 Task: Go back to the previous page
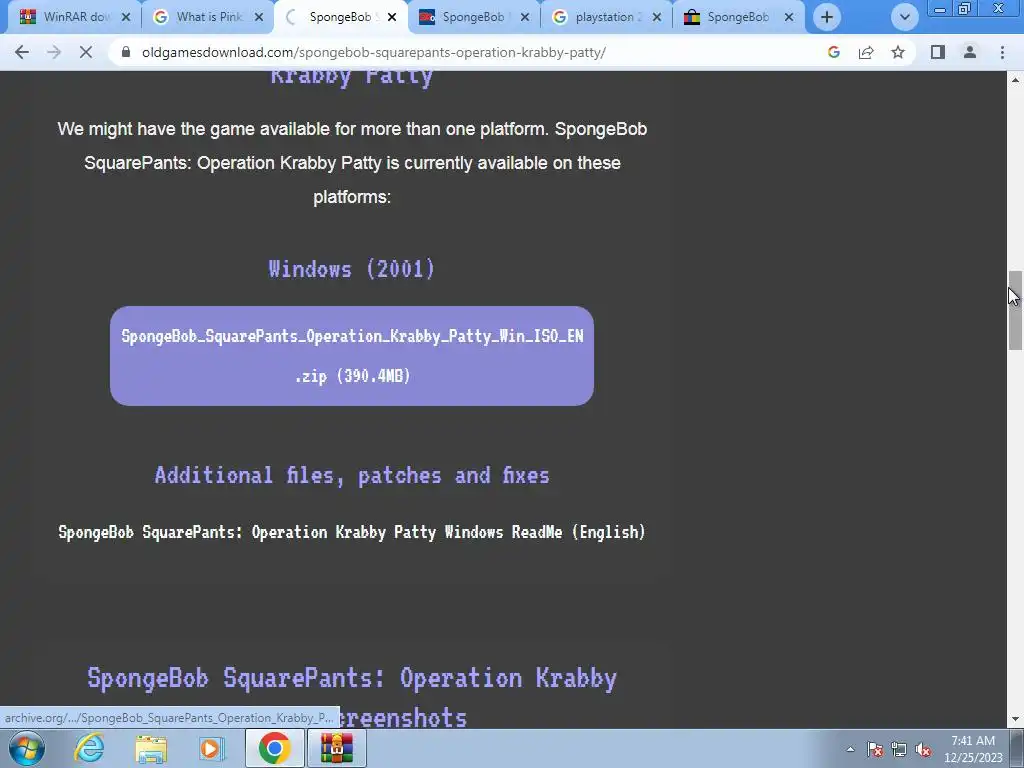point(22,52)
